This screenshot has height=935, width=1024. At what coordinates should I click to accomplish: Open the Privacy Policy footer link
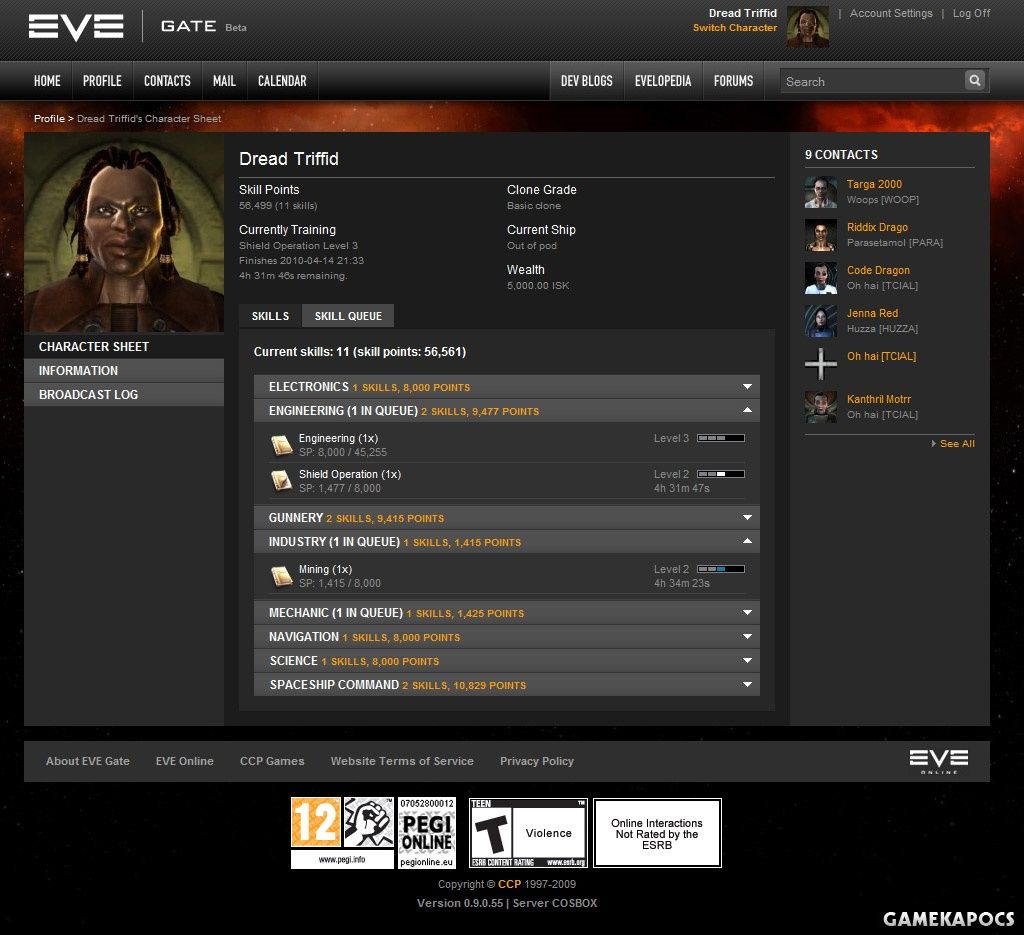point(537,761)
